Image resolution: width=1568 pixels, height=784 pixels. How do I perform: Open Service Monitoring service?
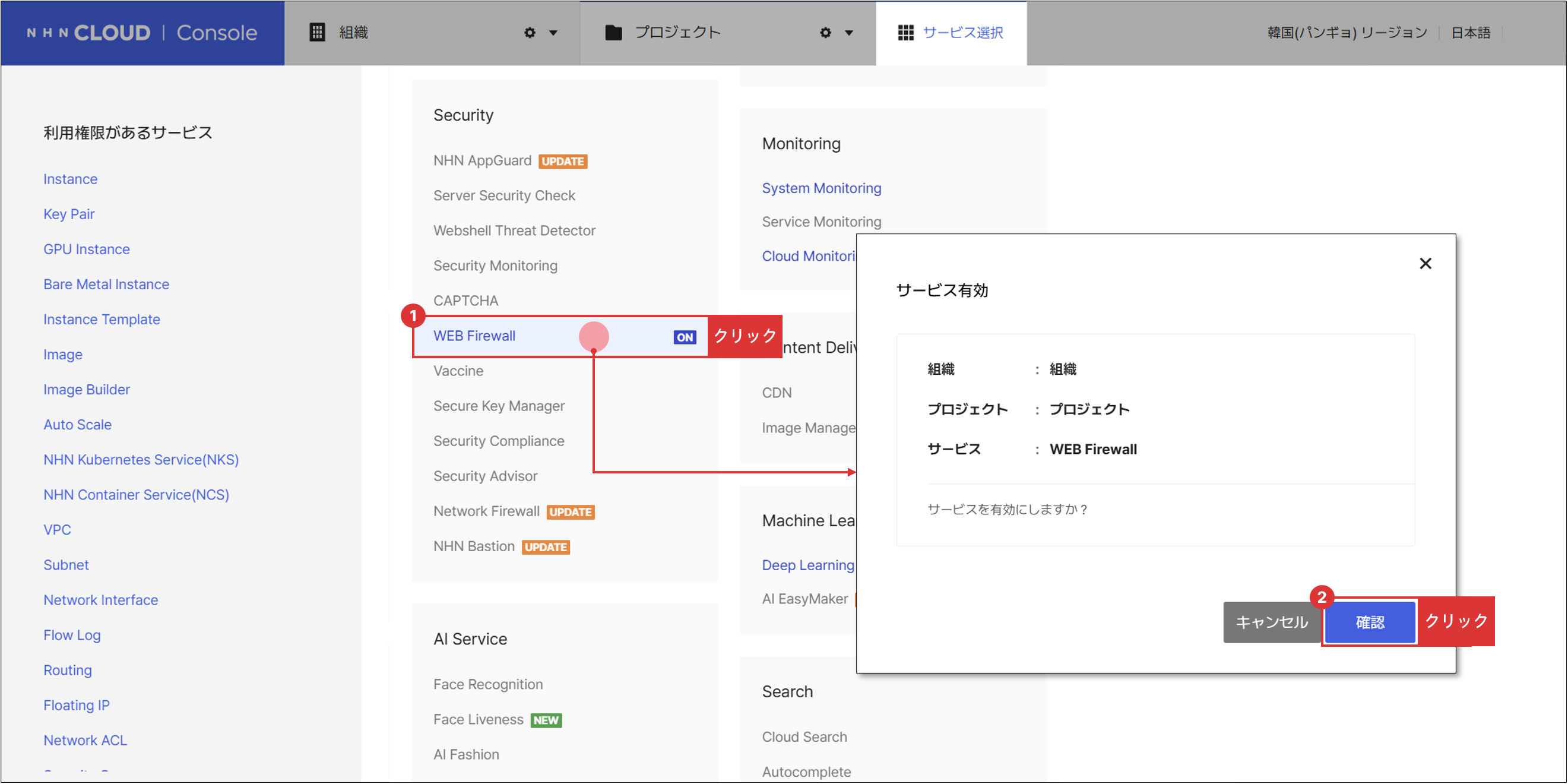[821, 222]
